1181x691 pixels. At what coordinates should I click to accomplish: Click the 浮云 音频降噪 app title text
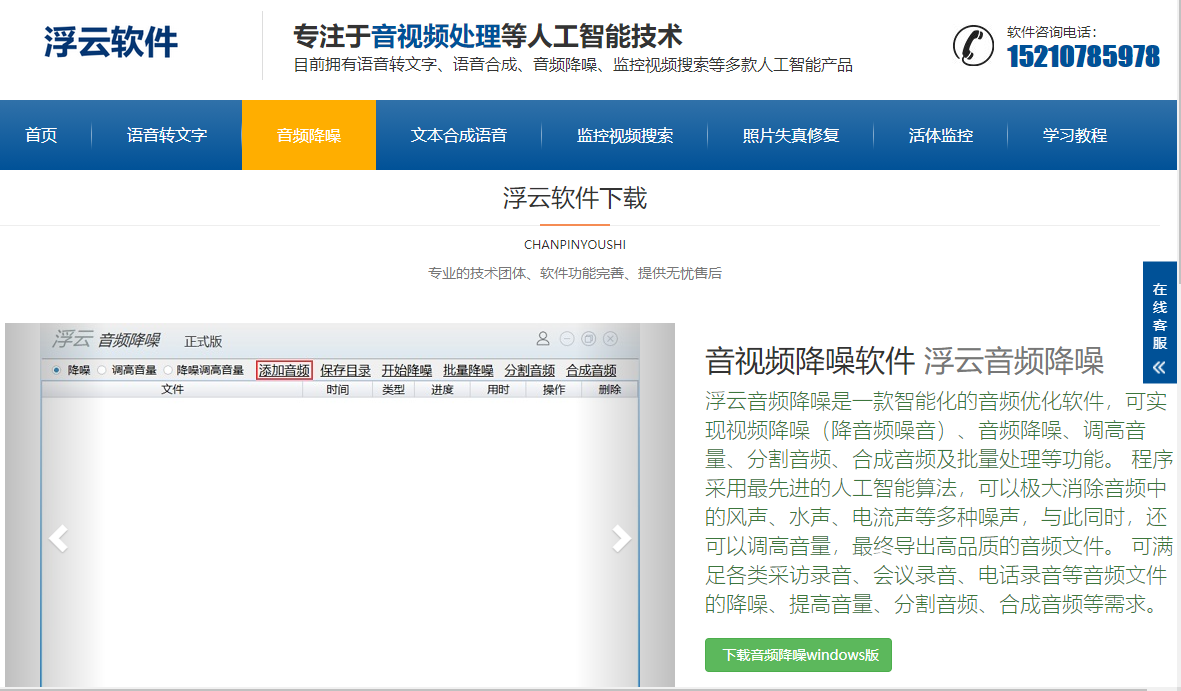pos(106,339)
